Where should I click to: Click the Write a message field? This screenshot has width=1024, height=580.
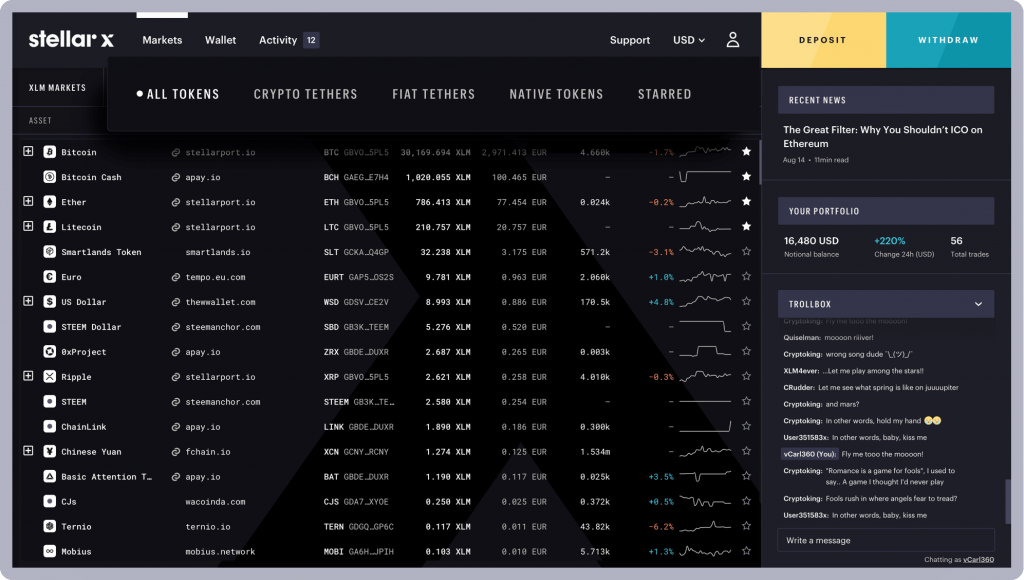click(x=886, y=540)
